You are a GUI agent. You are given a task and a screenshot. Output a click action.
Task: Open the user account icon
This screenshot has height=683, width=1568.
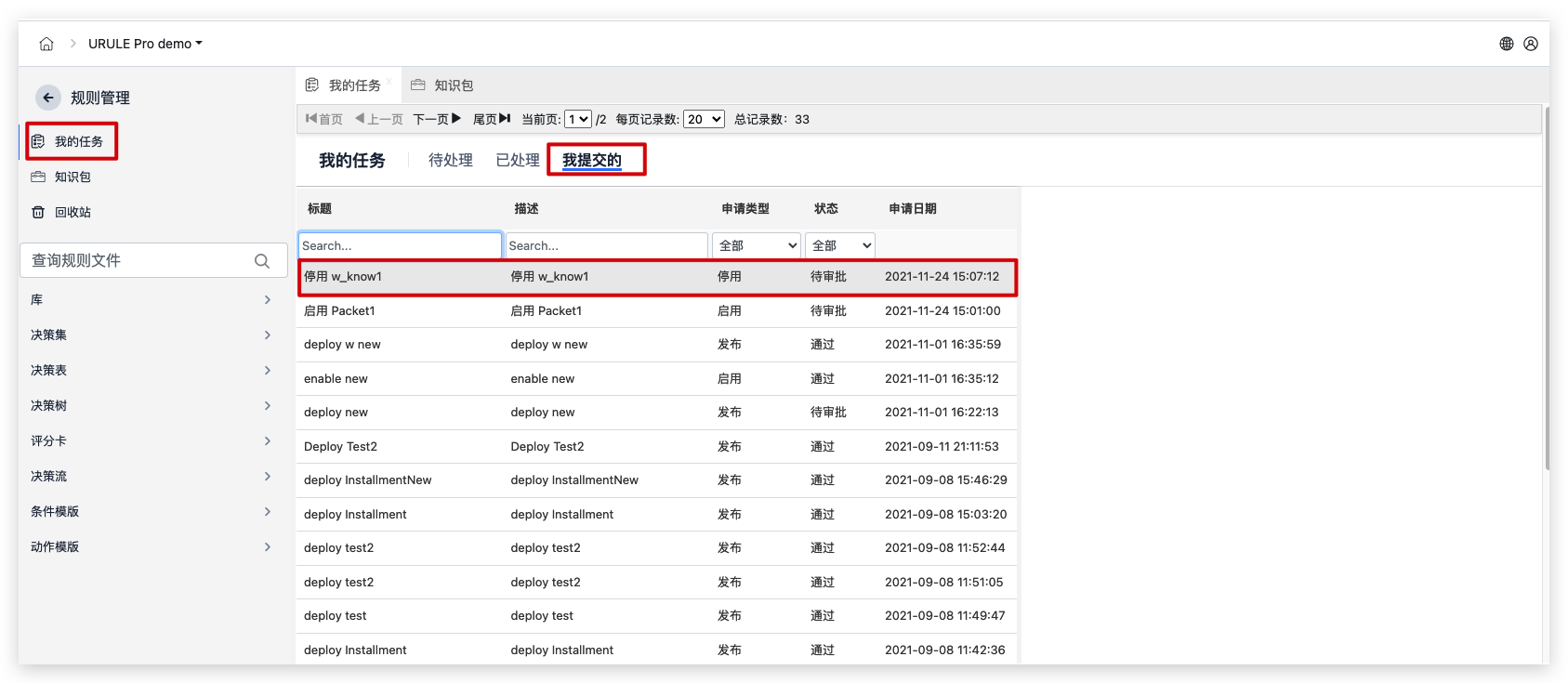pyautogui.click(x=1530, y=44)
